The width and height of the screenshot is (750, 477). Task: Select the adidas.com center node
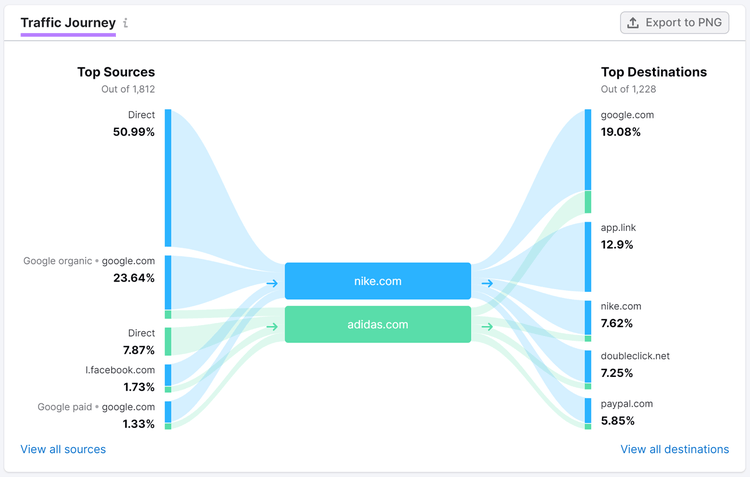[378, 324]
